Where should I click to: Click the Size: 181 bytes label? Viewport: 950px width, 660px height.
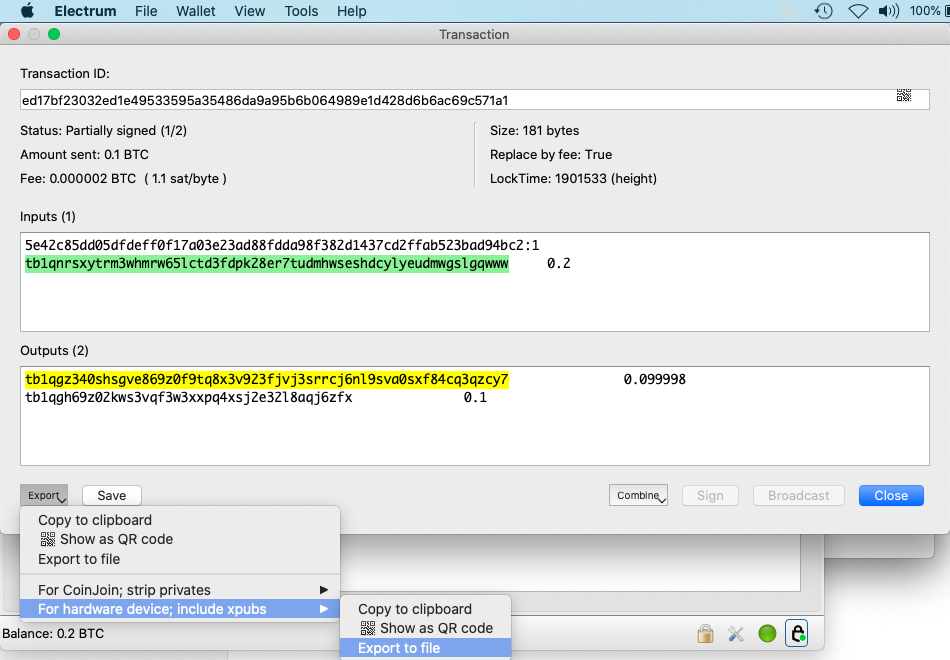[x=534, y=130]
